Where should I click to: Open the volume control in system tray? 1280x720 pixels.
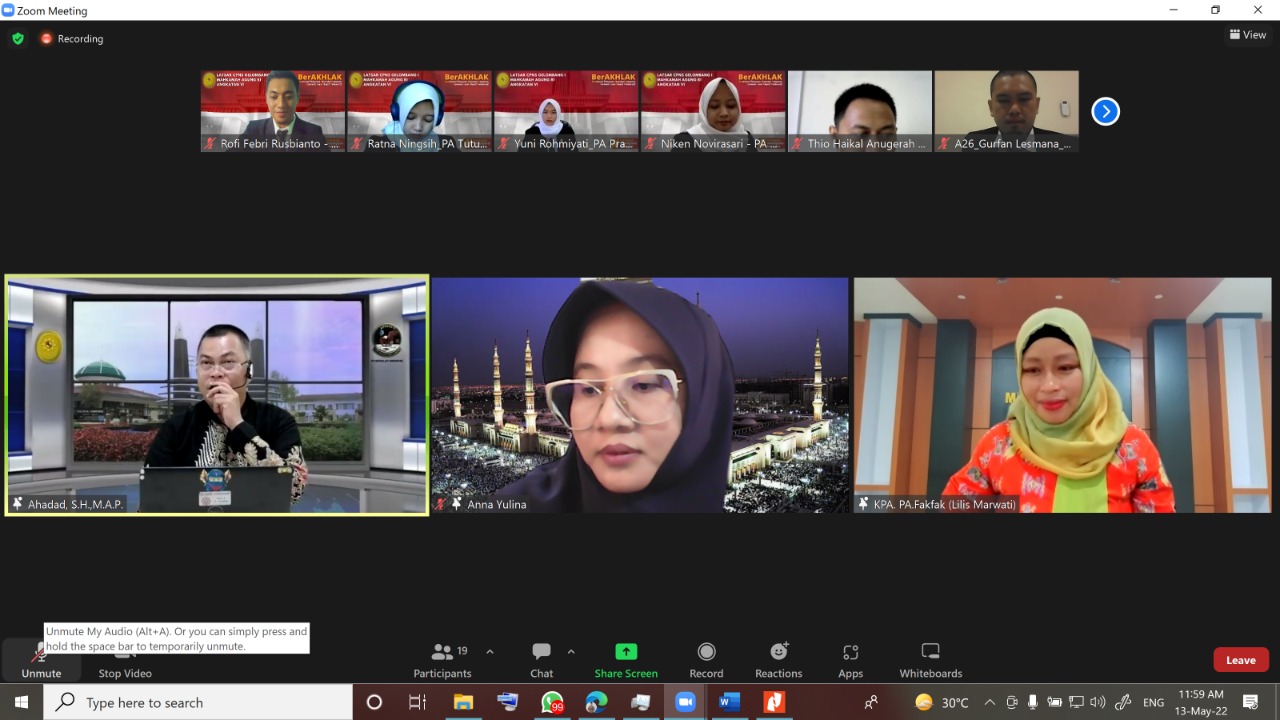pyautogui.click(x=1098, y=702)
